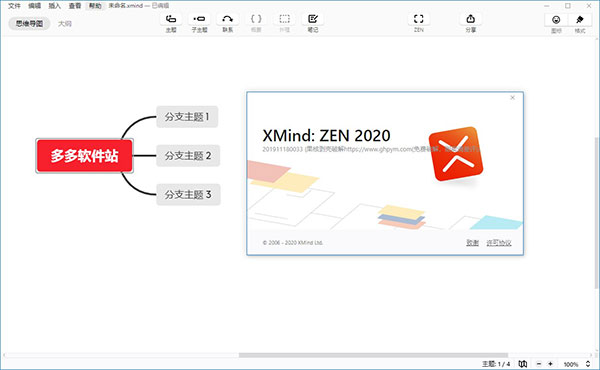The image size is (600, 370).
Task: Select the 联系 relationship arrow tool
Action: [x=227, y=19]
